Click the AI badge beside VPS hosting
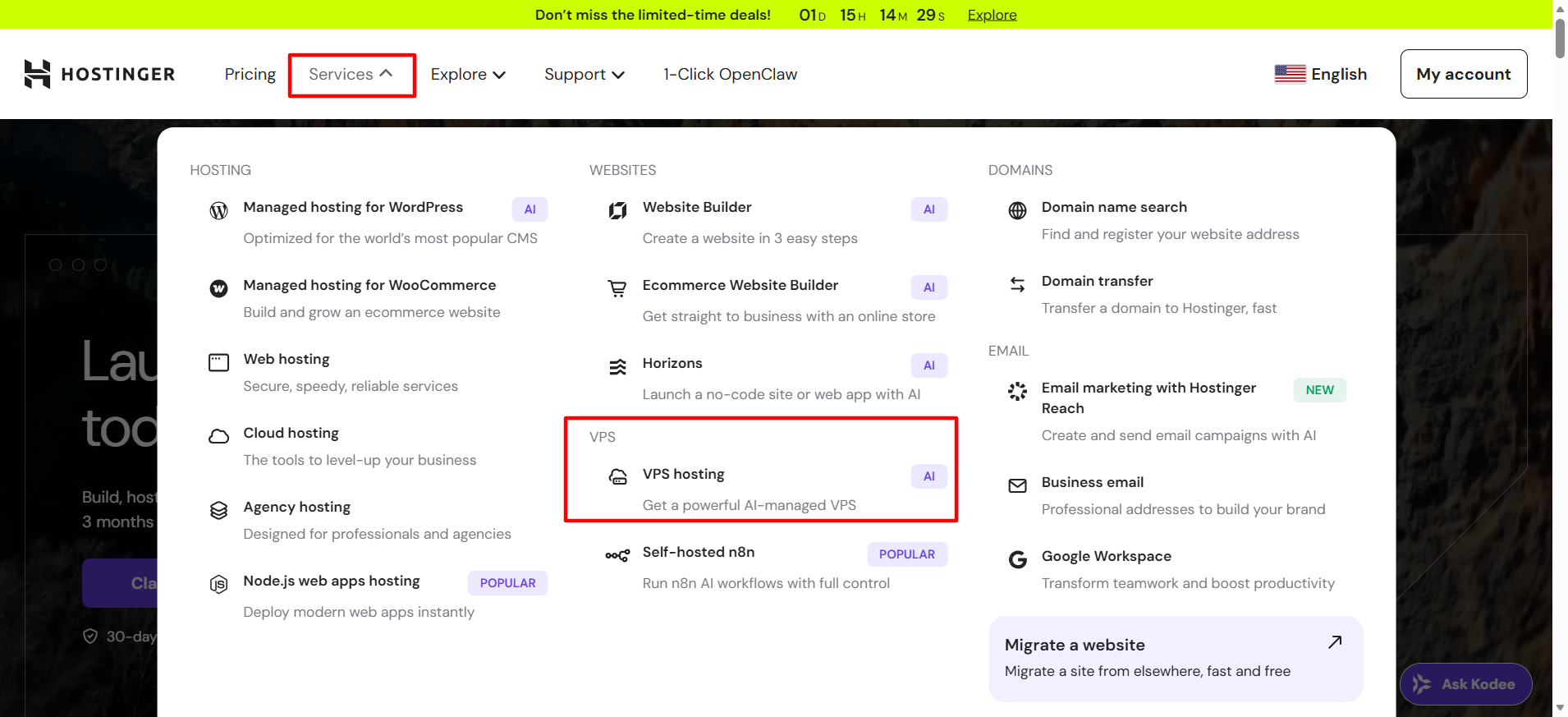The width and height of the screenshot is (1568, 717). point(929,476)
